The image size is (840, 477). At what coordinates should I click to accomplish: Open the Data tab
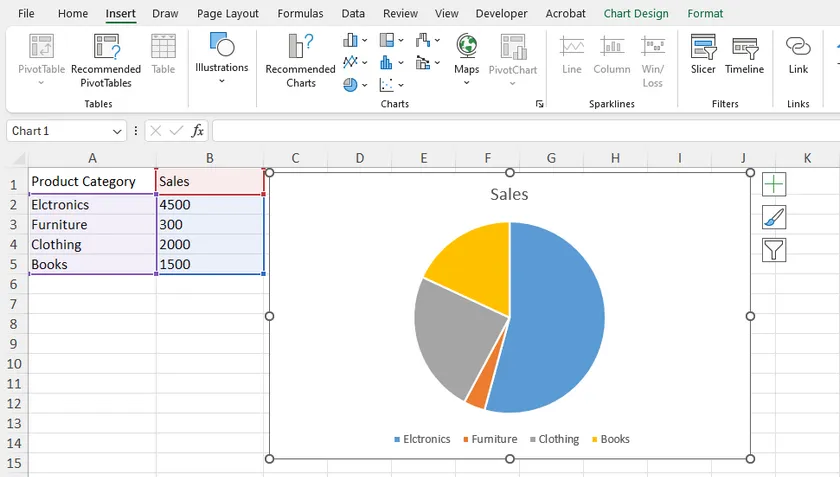[353, 13]
